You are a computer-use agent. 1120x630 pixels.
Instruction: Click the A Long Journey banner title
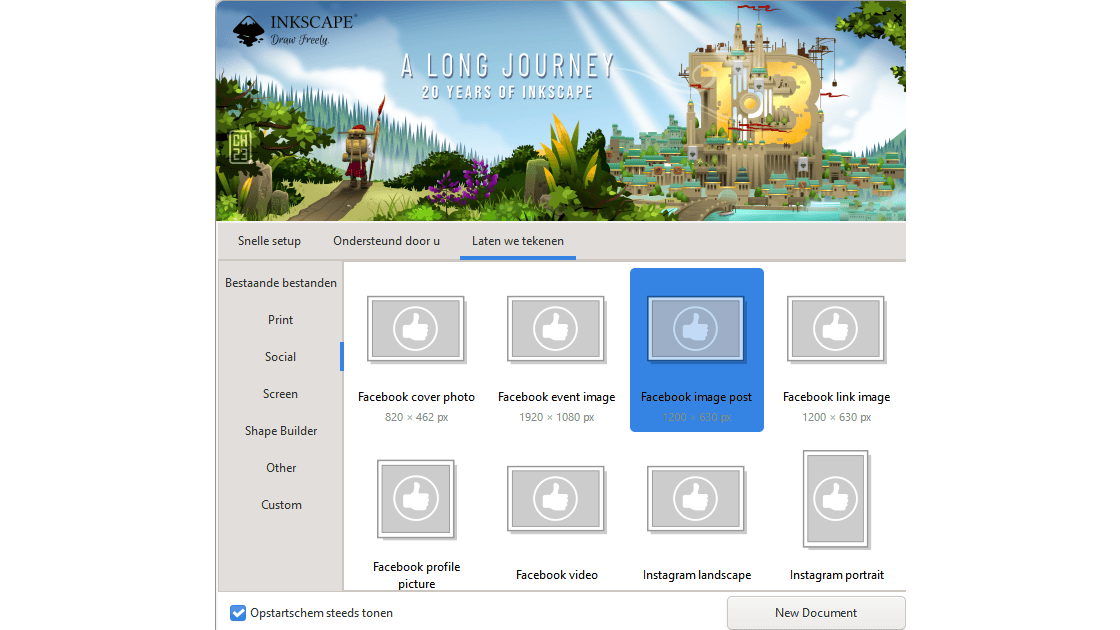pos(507,66)
